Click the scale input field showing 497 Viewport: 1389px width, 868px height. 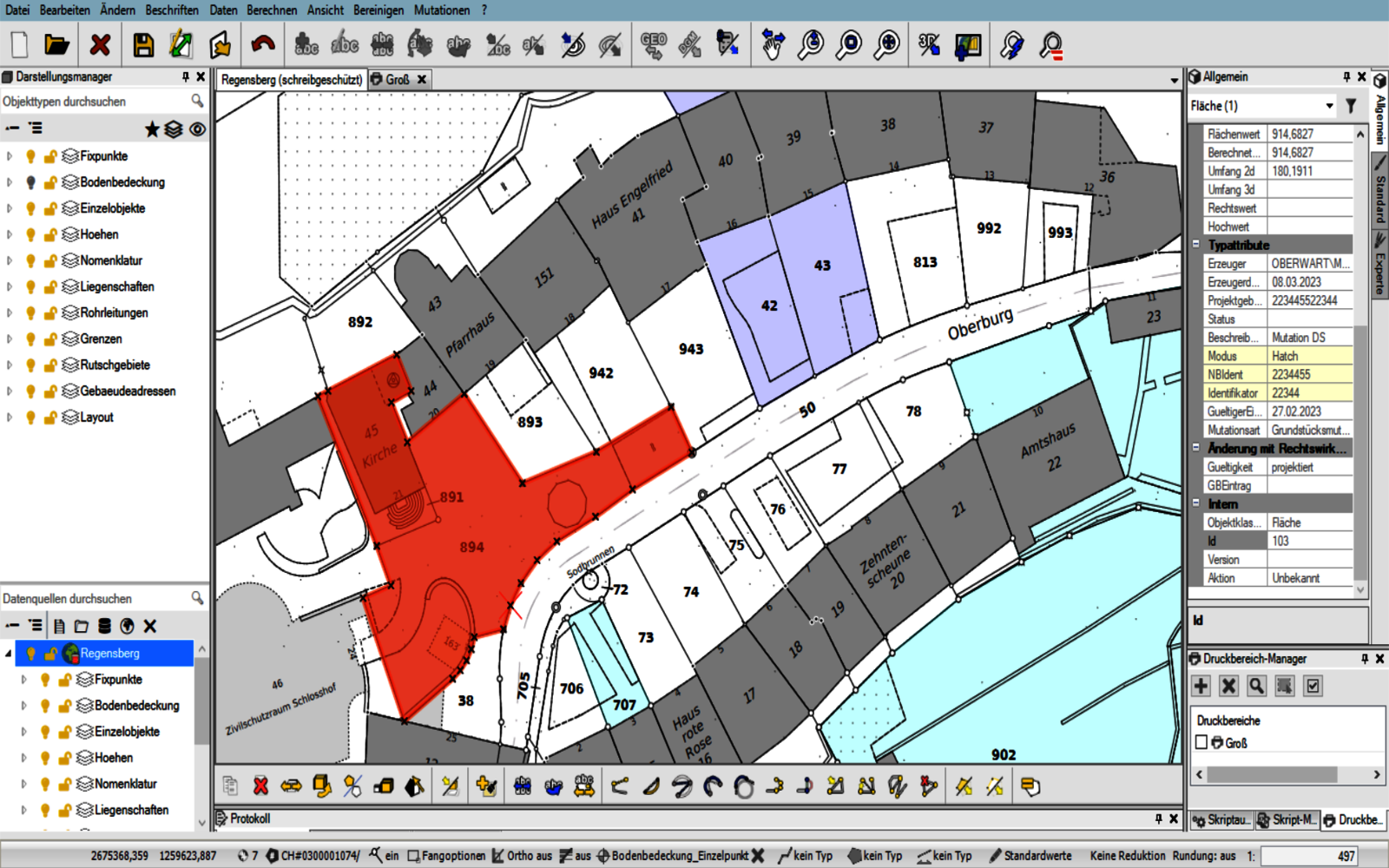[1309, 856]
